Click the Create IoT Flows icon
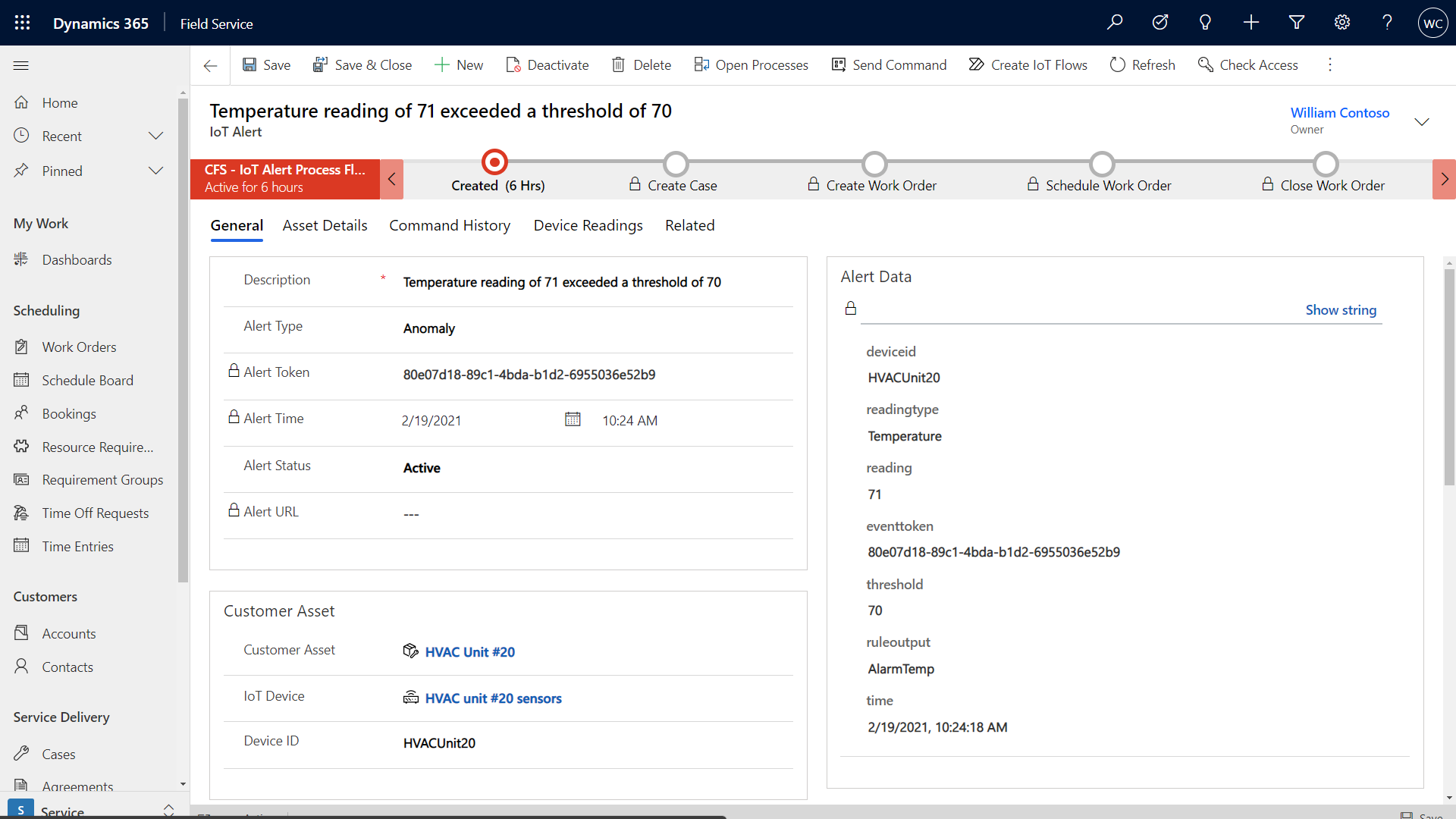Image resolution: width=1456 pixels, height=819 pixels. pos(975,65)
